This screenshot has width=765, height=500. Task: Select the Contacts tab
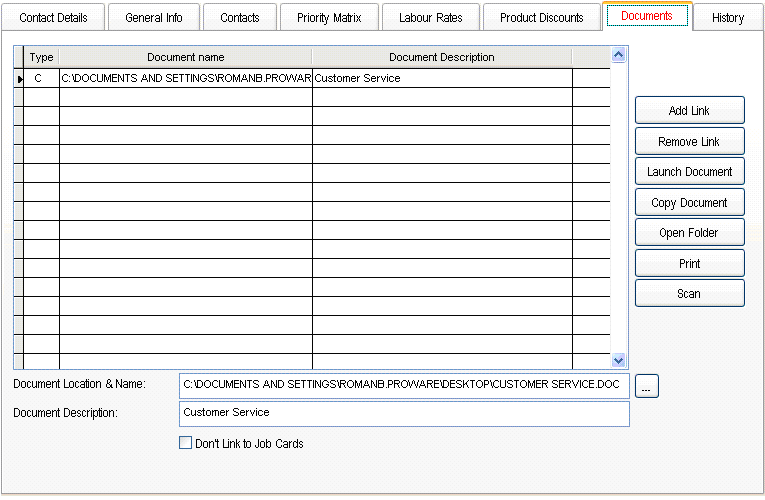240,18
